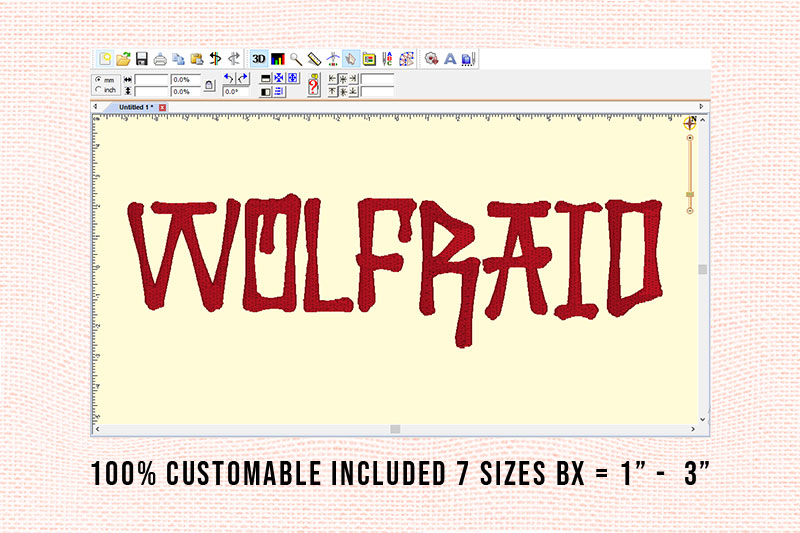Image resolution: width=800 pixels, height=533 pixels.
Task: Click the horizontal scrollbar right arrow
Action: pos(693,429)
